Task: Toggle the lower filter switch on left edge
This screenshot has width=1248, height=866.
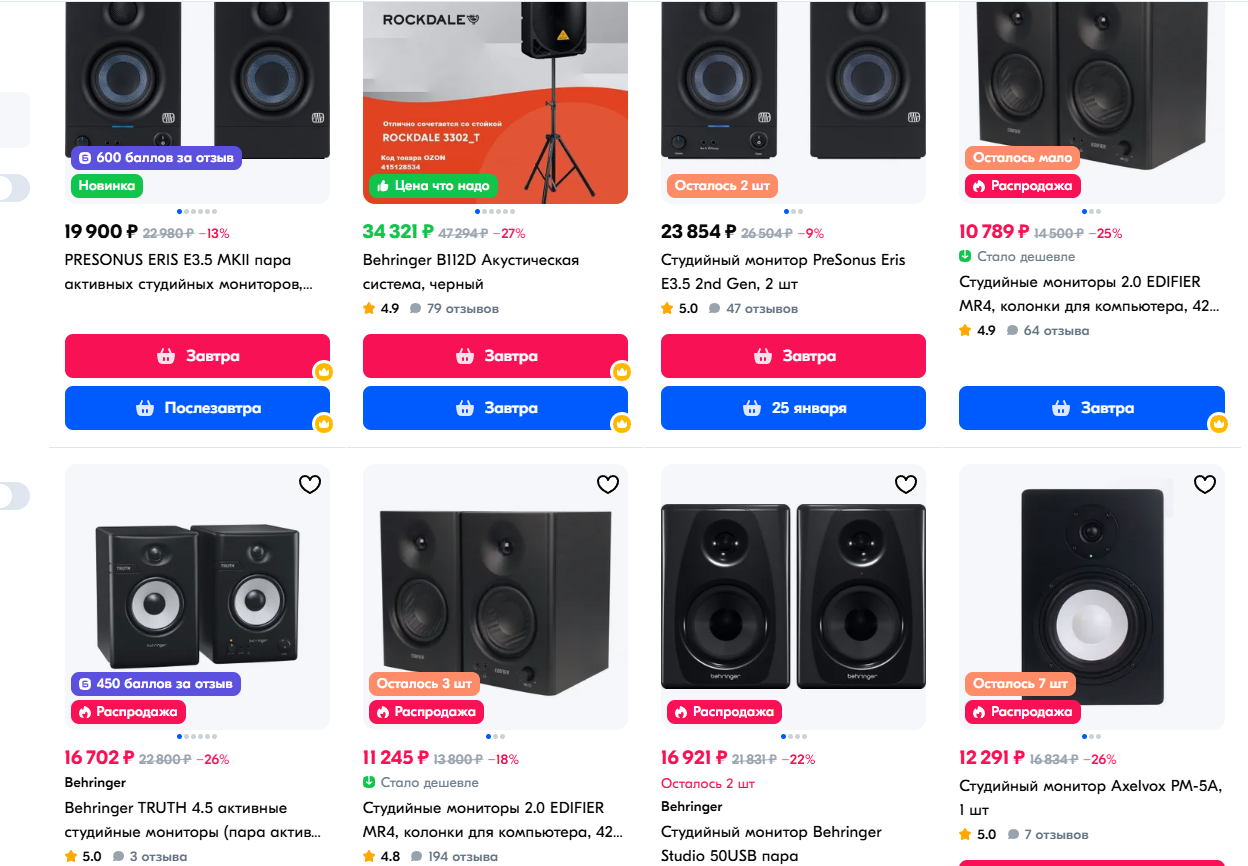Action: [14, 496]
